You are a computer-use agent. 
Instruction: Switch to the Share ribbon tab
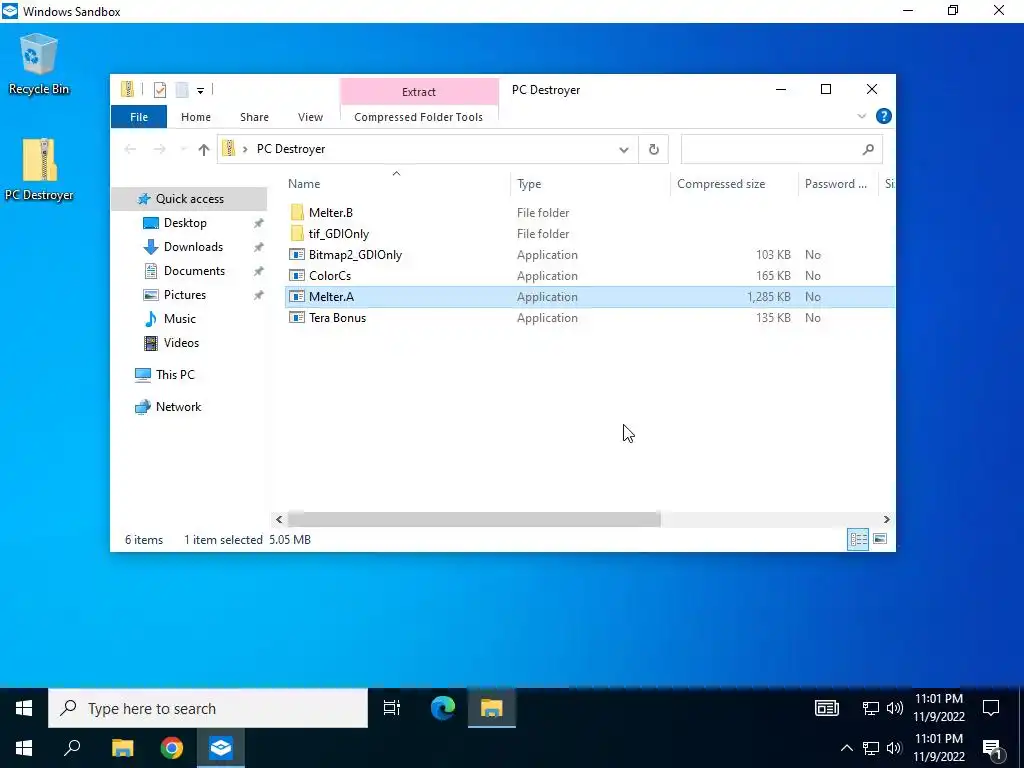coord(254,117)
